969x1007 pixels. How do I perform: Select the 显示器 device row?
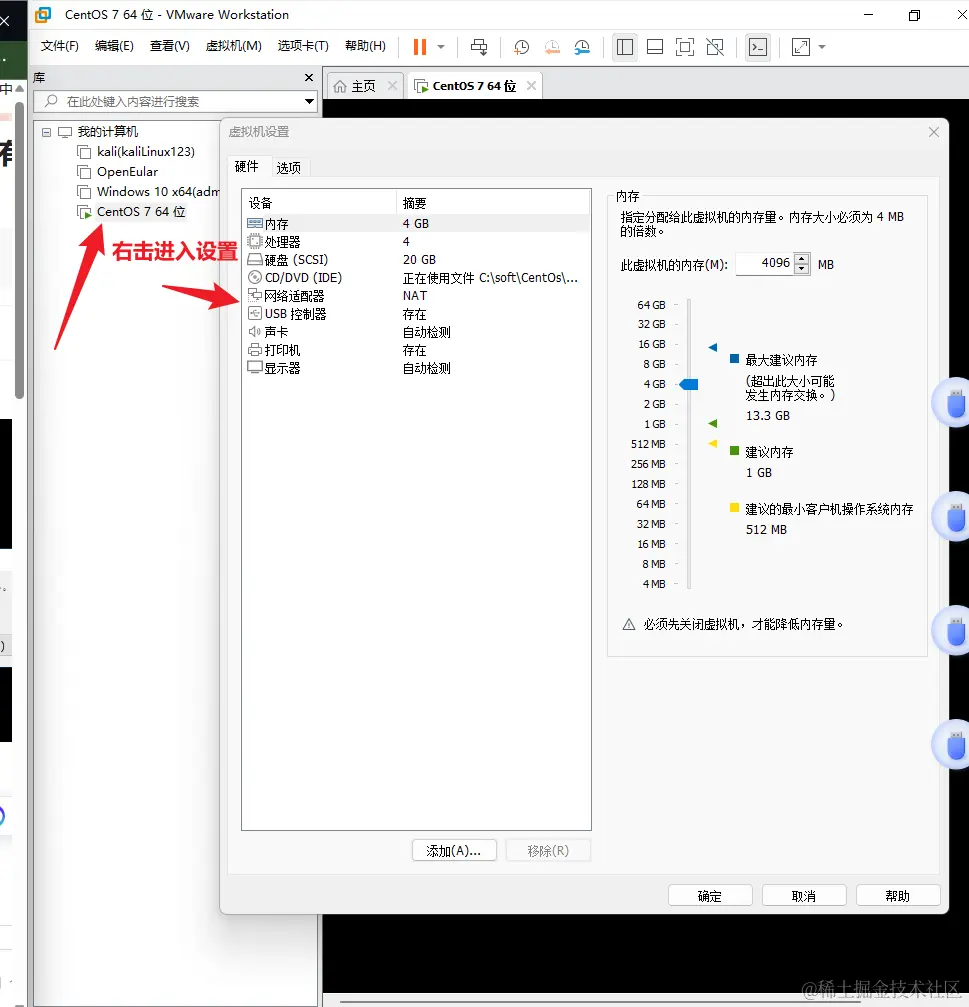[x=416, y=368]
